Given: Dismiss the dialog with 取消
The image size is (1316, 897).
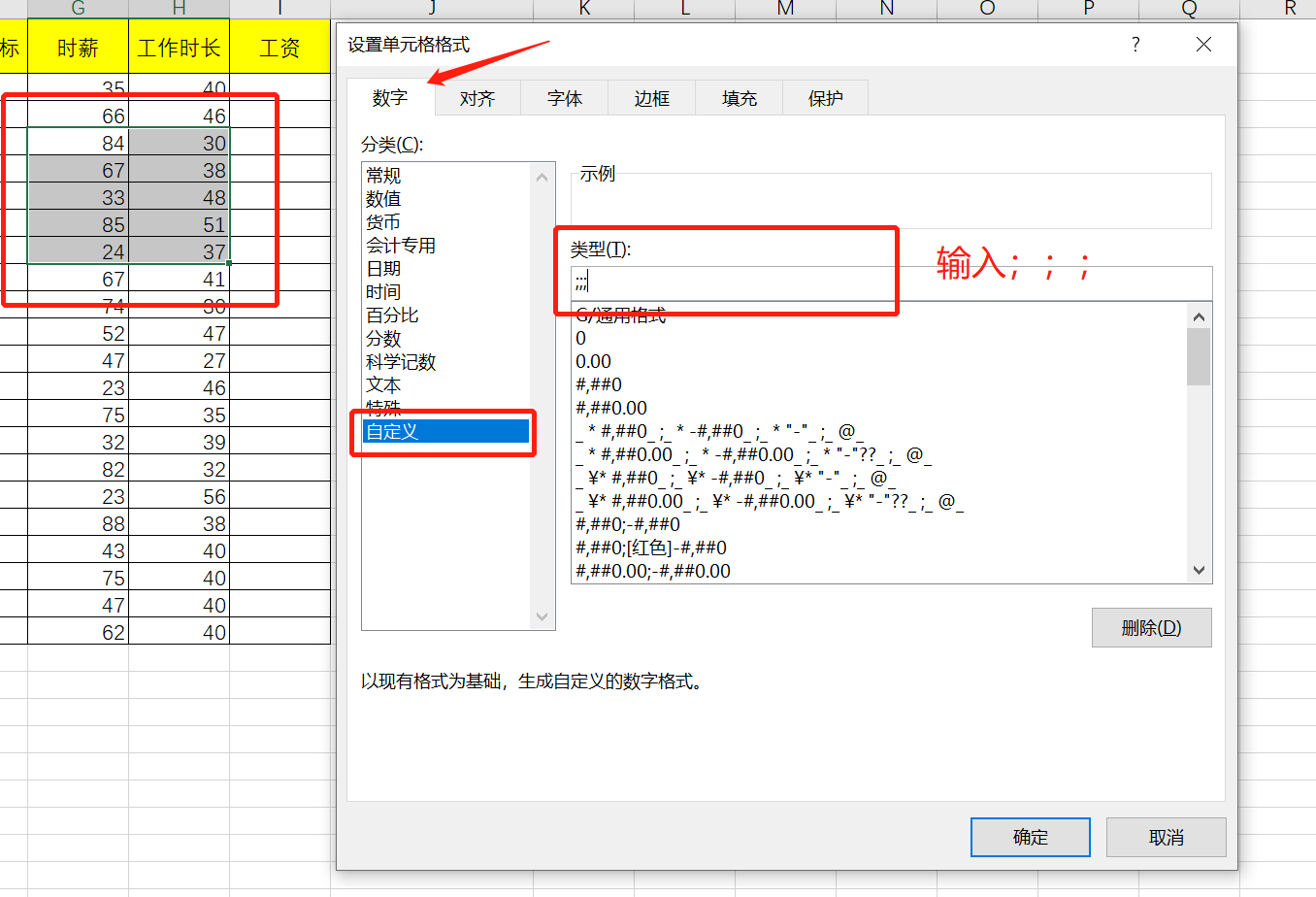Looking at the screenshot, I should (x=1166, y=837).
